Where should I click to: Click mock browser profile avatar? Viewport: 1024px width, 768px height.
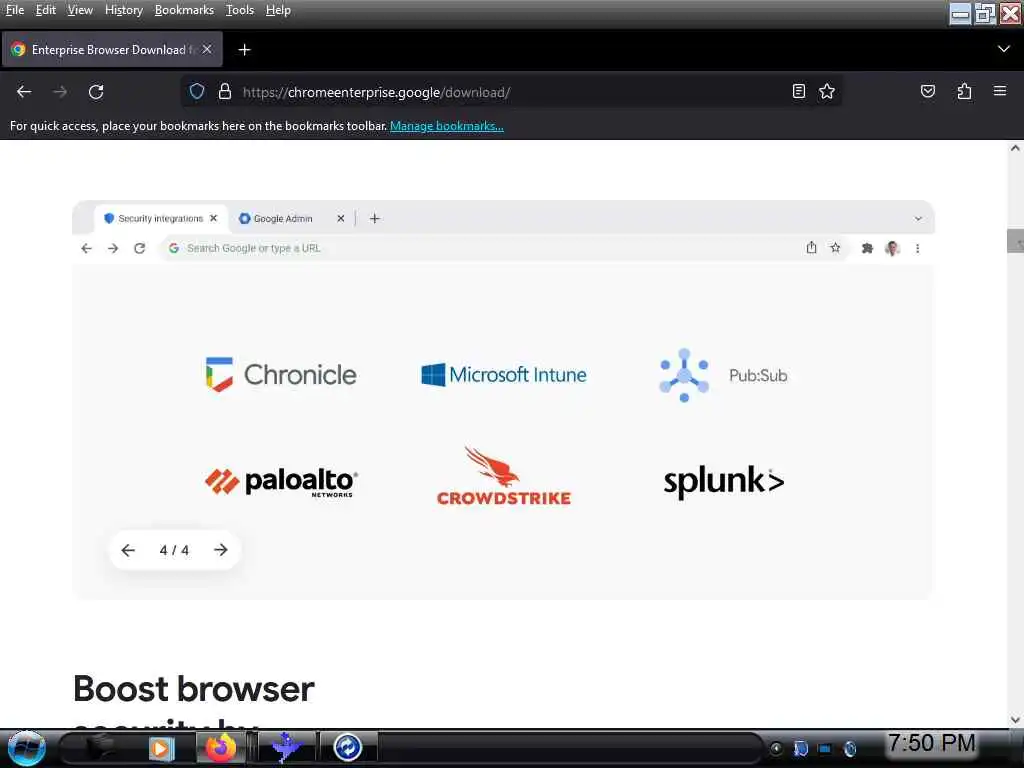(x=892, y=248)
